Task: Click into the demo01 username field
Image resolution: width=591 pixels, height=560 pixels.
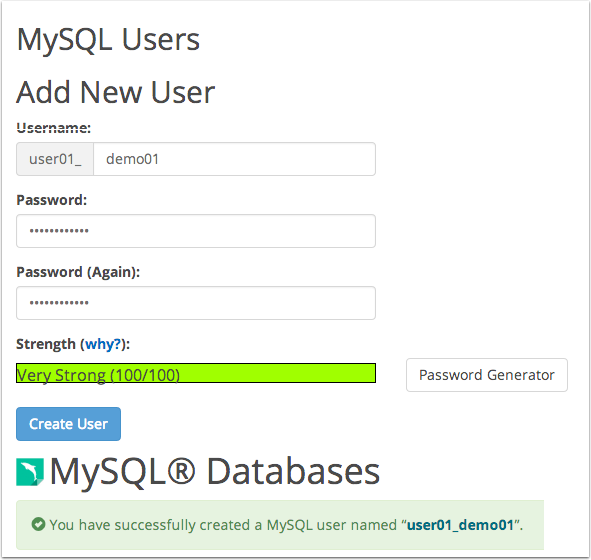Action: coord(234,159)
